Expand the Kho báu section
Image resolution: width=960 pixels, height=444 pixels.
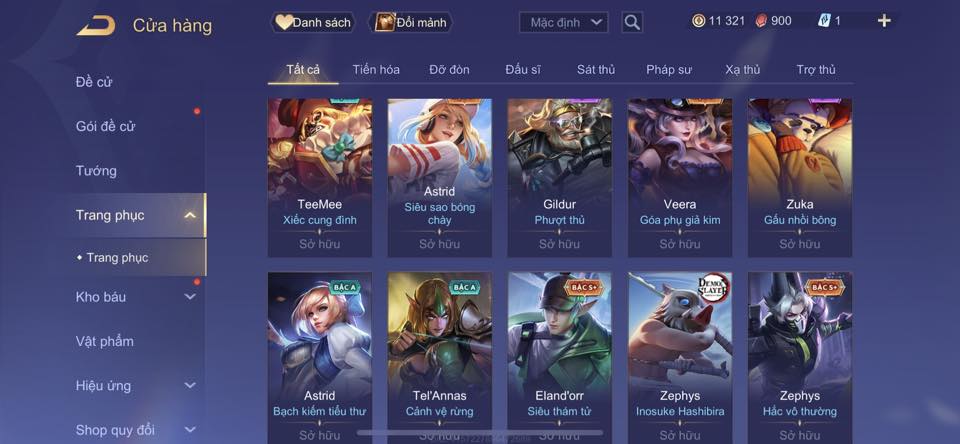(190, 297)
